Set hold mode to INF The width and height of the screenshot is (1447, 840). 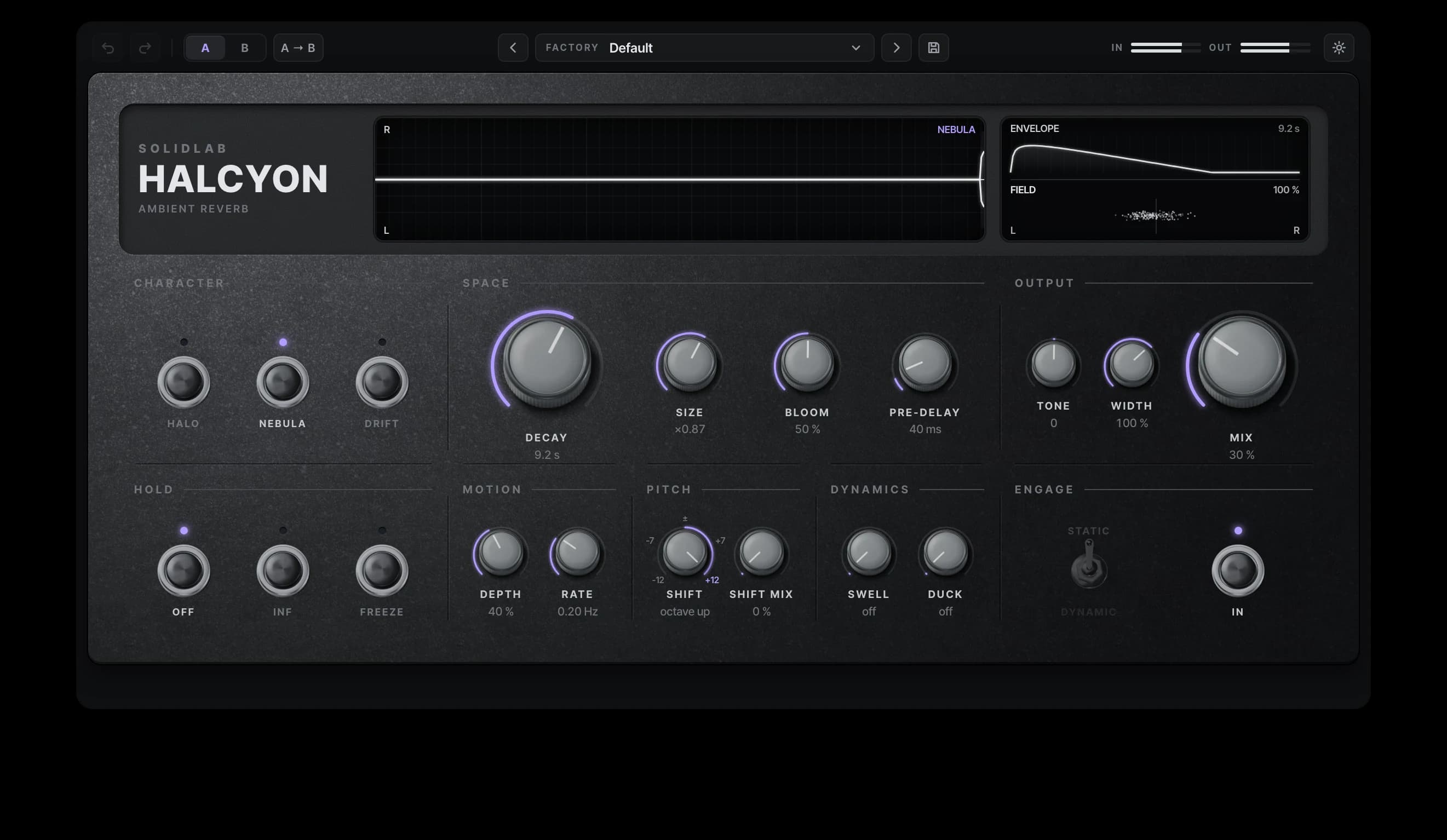283,571
